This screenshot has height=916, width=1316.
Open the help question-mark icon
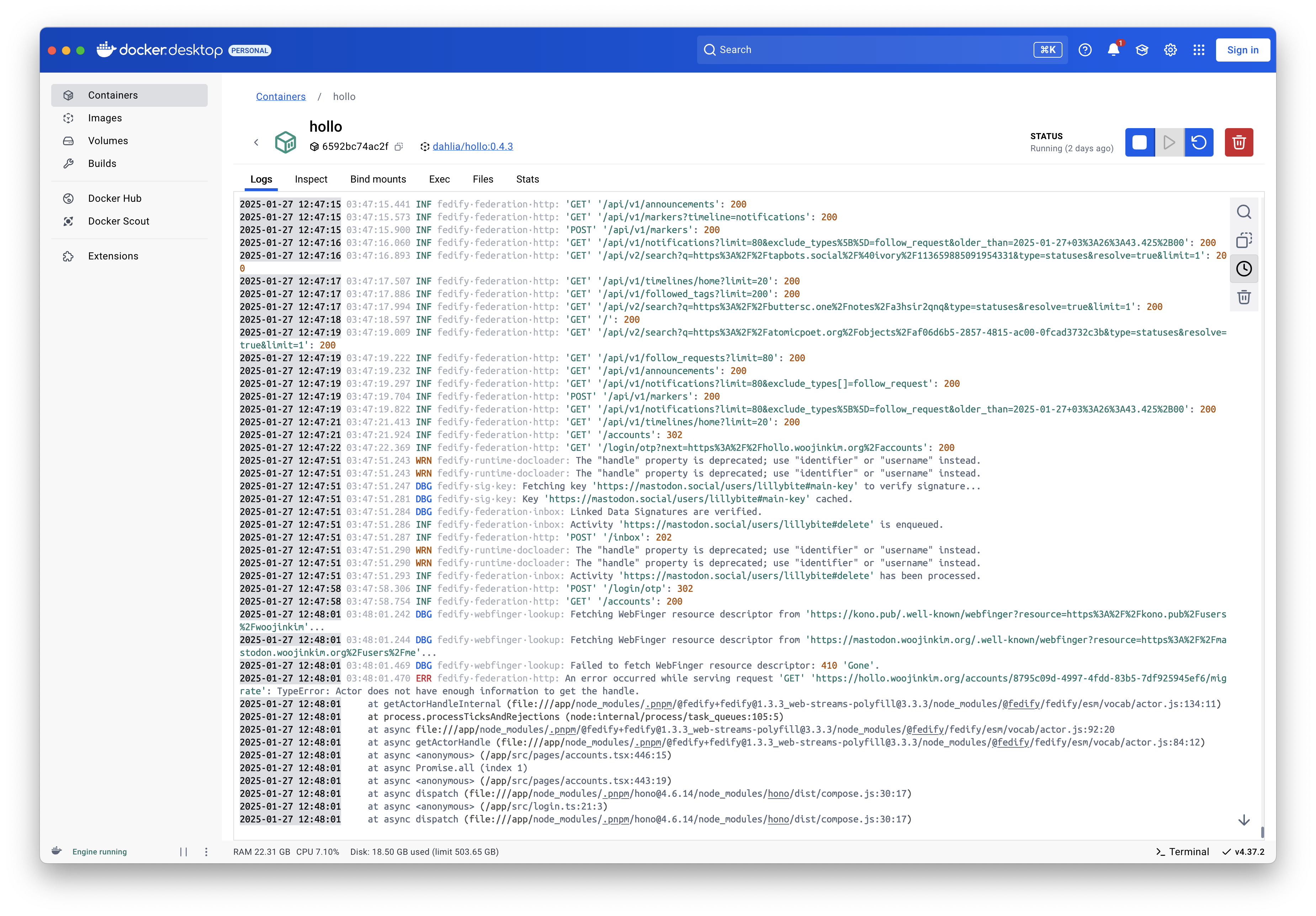[1084, 50]
